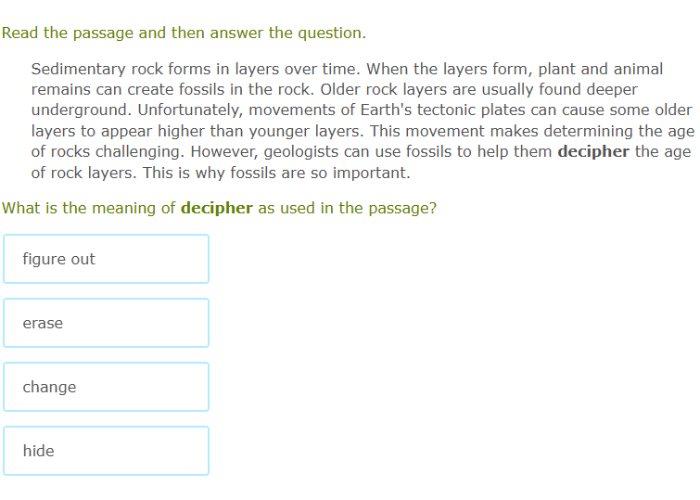
Task: Select the "hide" answer choice
Action: [106, 451]
